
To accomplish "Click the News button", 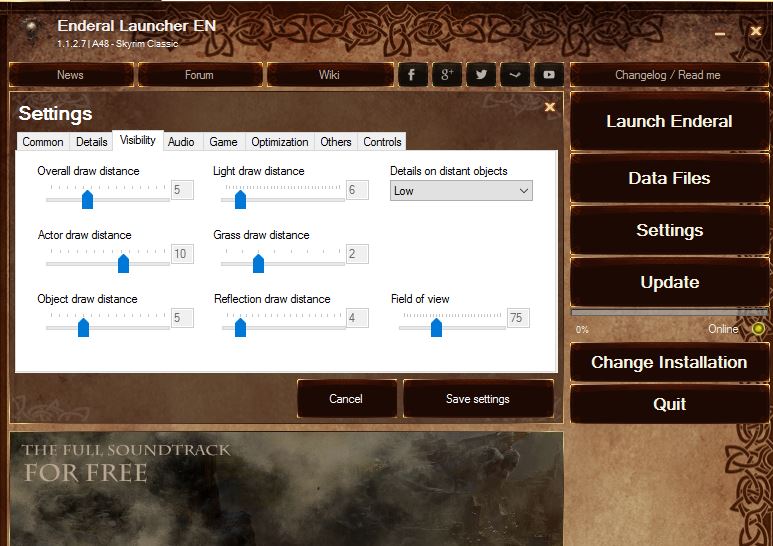I will [70, 75].
